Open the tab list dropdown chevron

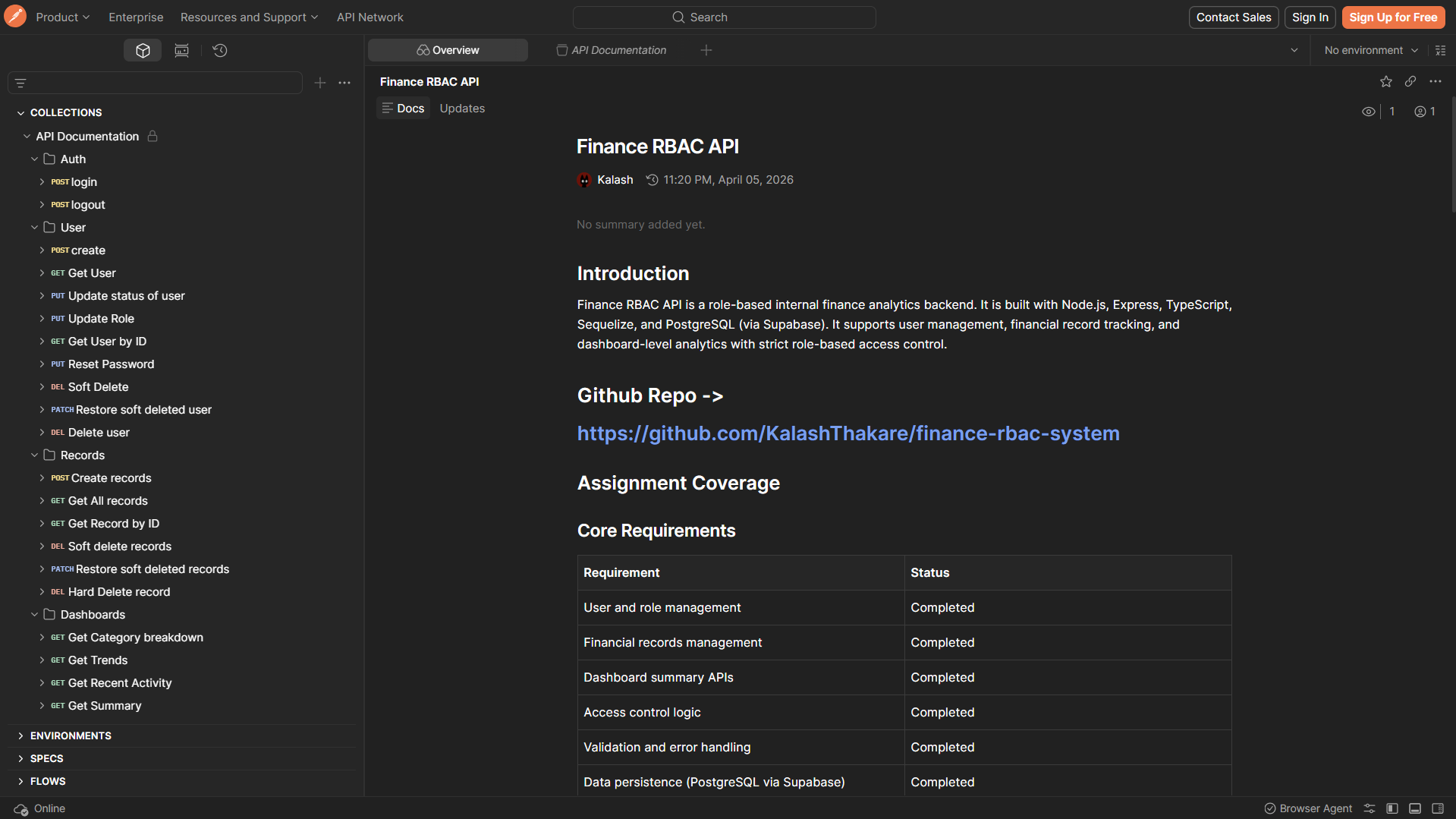(1294, 50)
